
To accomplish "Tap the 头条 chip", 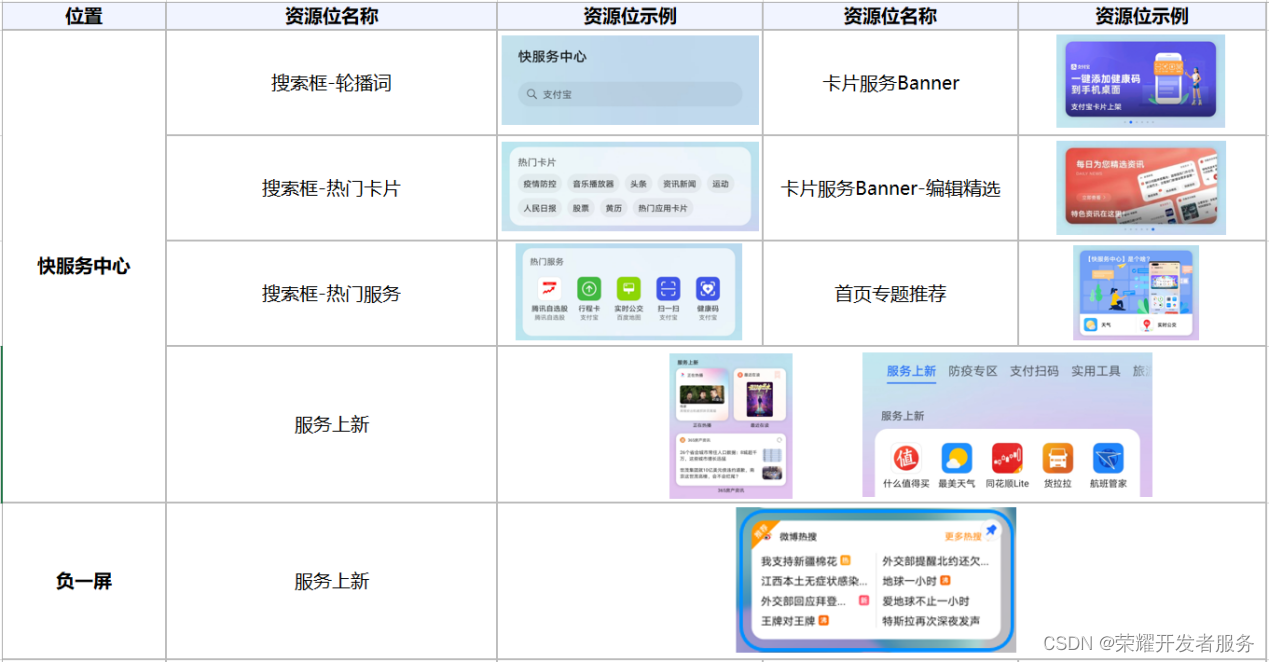I will point(638,184).
